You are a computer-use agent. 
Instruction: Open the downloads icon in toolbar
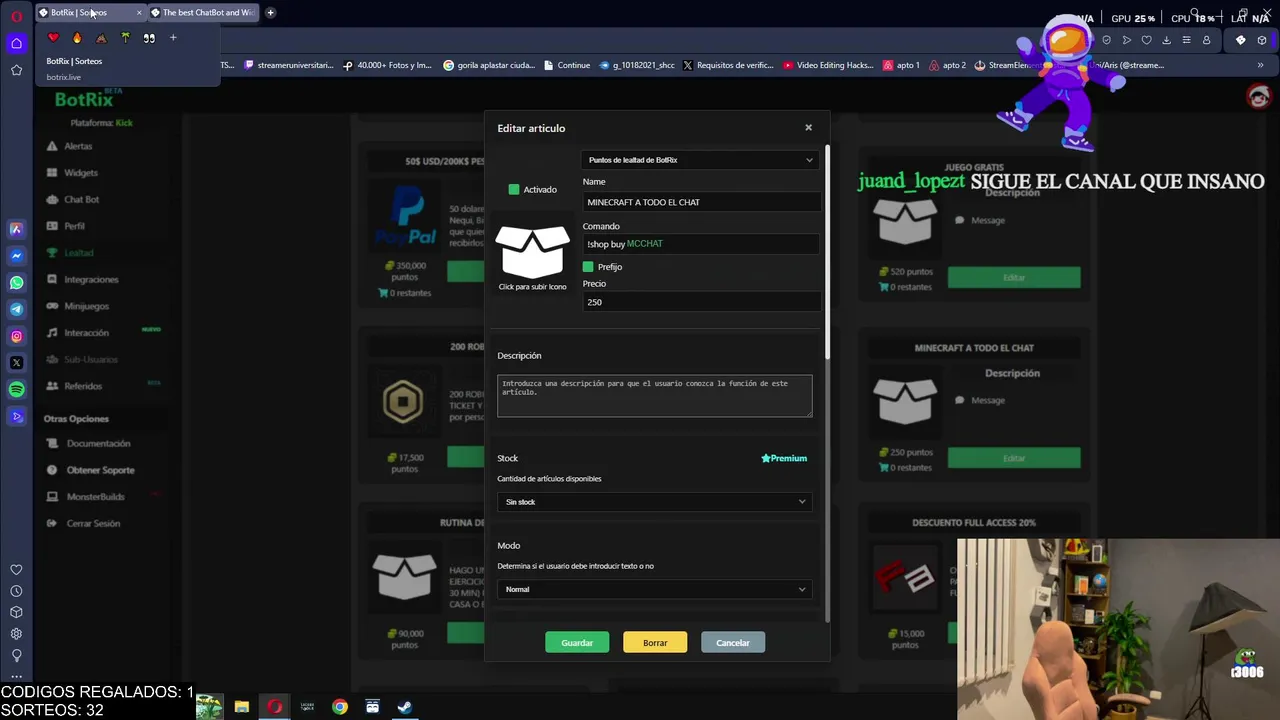[x=1166, y=40]
